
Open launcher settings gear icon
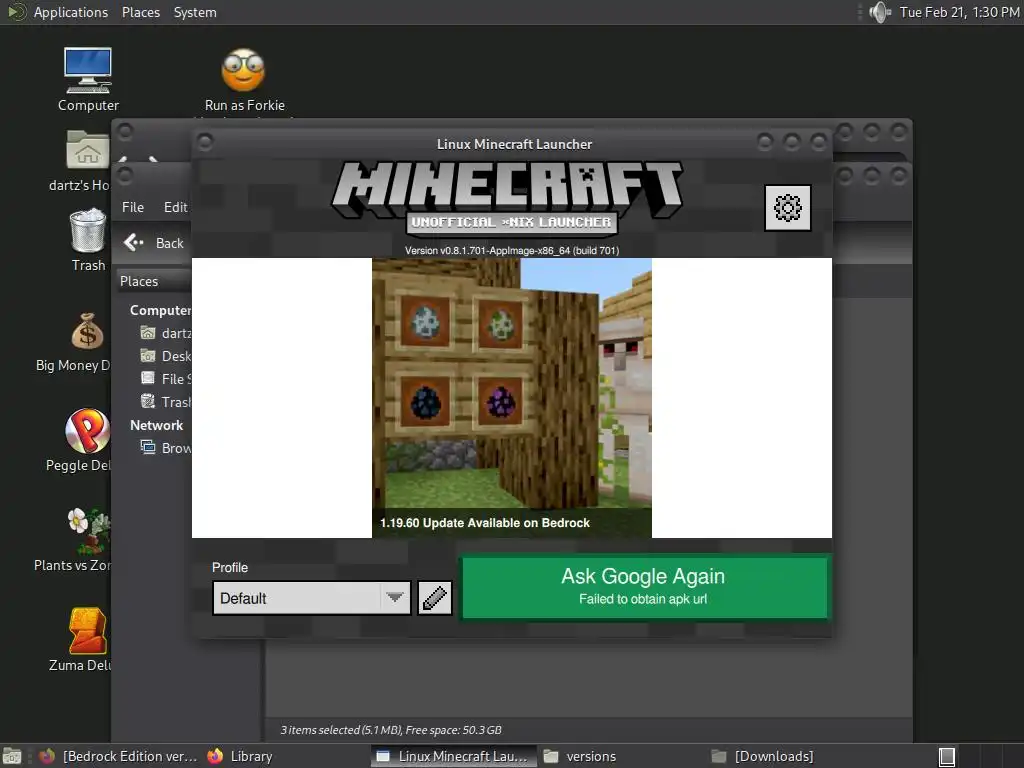click(x=788, y=208)
